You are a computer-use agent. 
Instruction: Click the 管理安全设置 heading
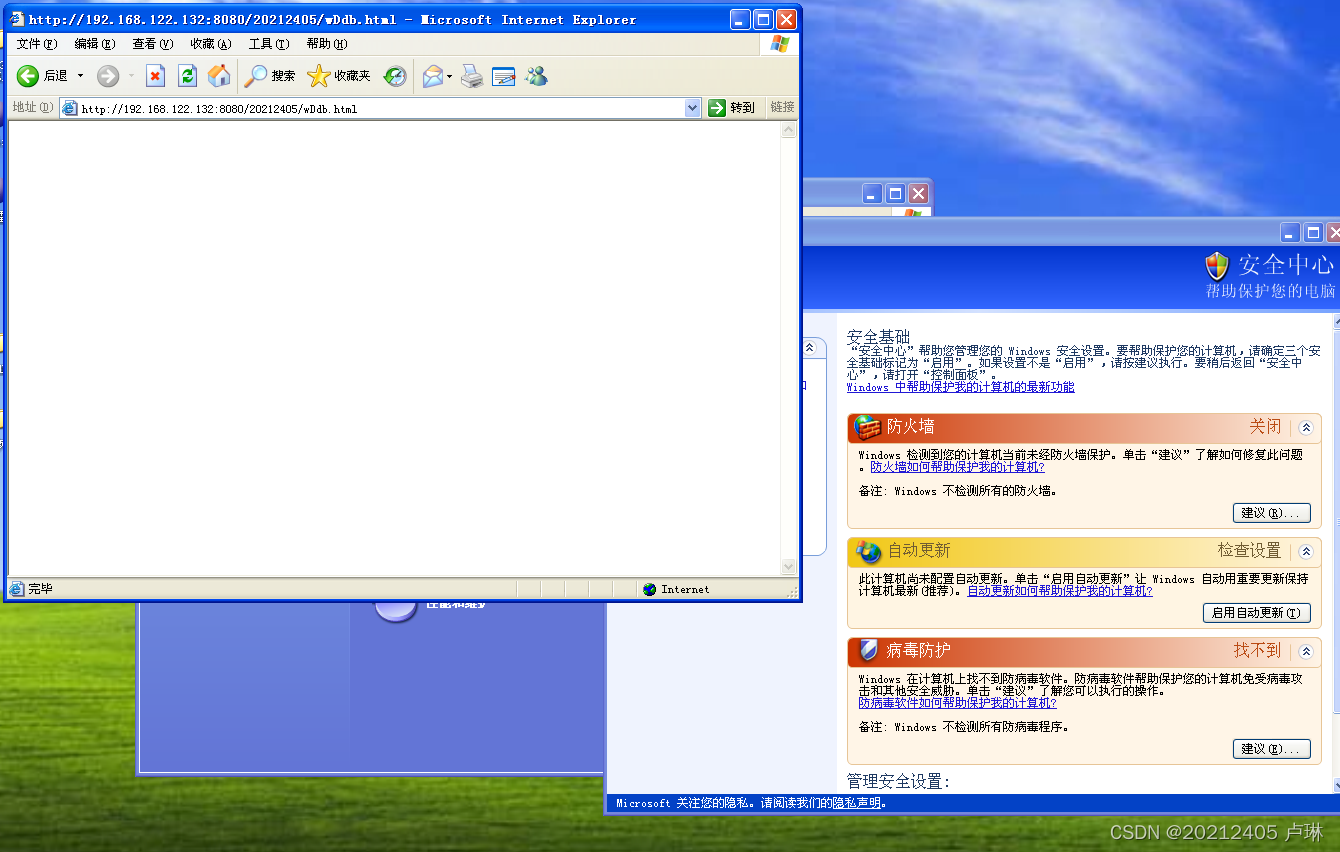point(898,781)
